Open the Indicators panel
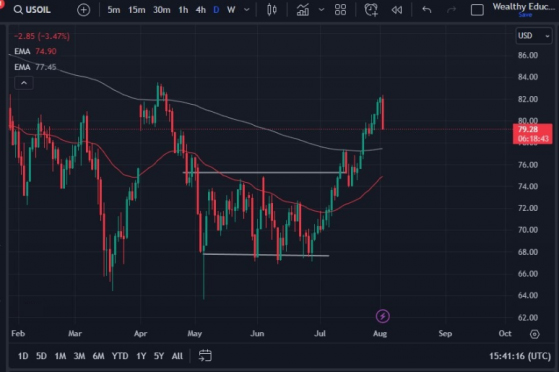The height and width of the screenshot is (372, 559). tap(303, 10)
